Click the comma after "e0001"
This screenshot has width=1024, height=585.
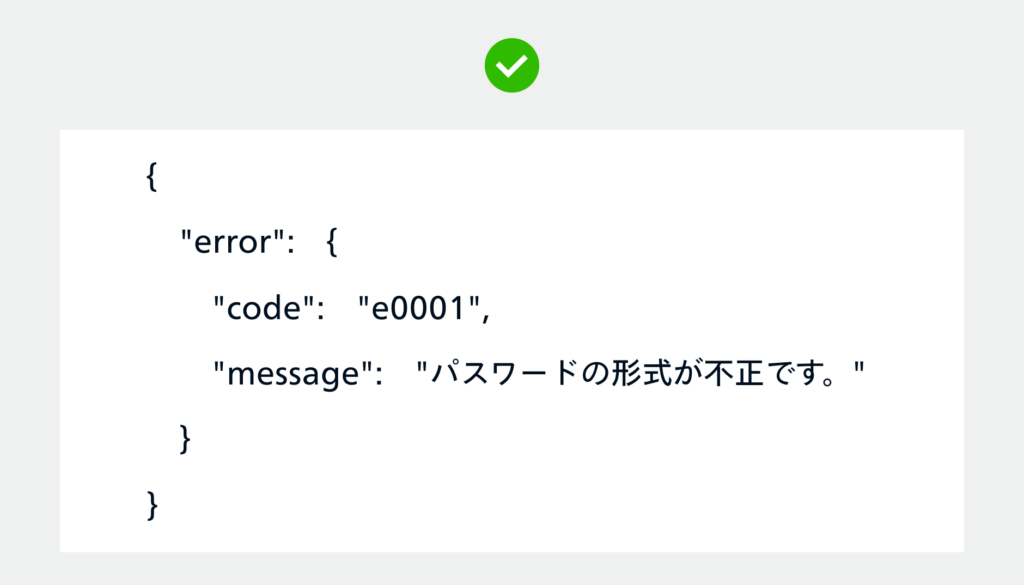coord(486,314)
